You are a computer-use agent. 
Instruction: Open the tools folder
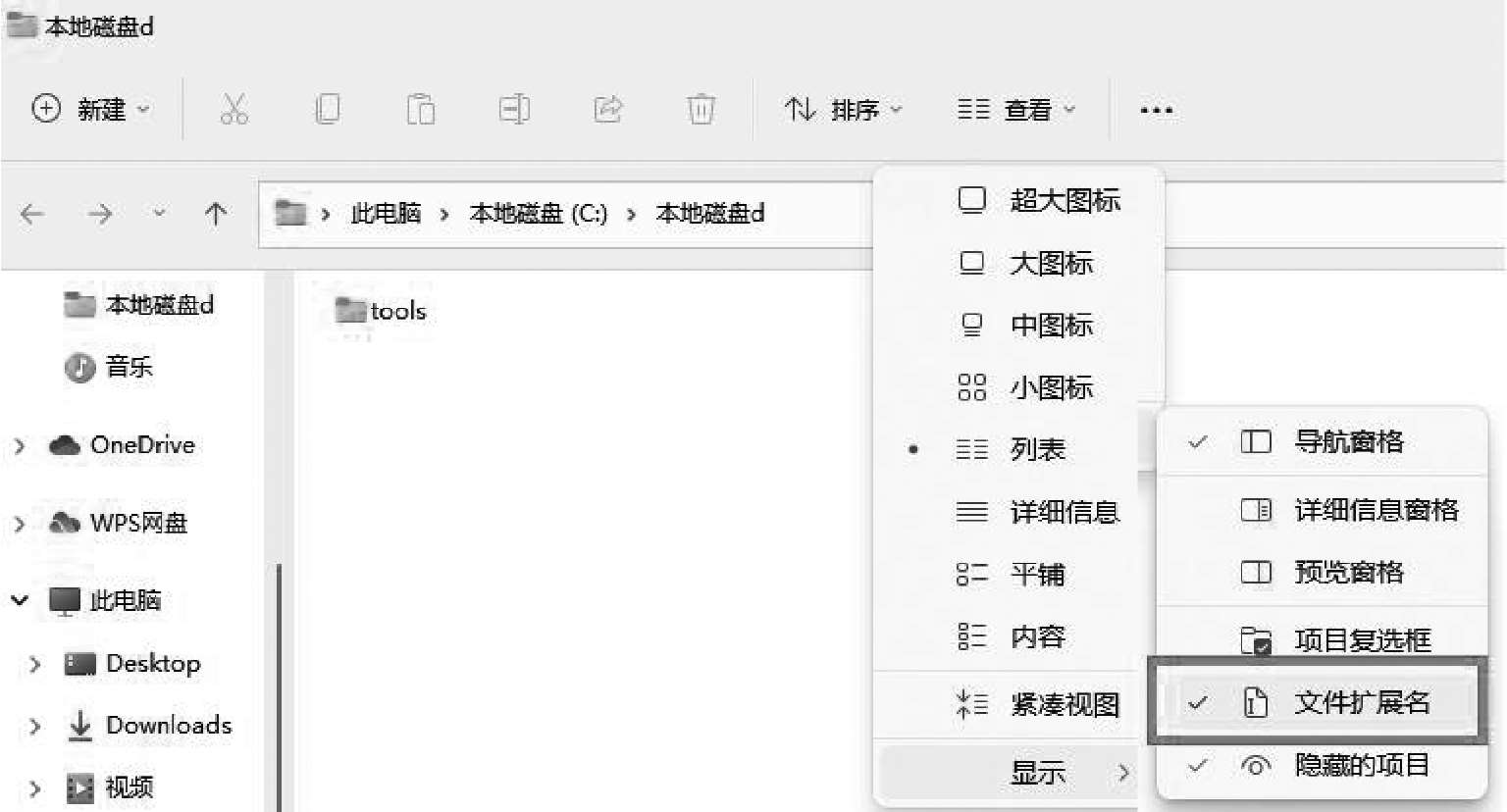(x=381, y=311)
